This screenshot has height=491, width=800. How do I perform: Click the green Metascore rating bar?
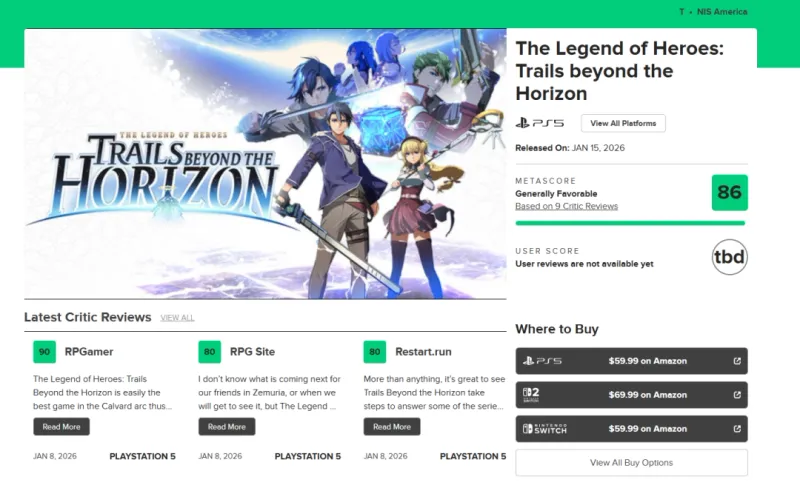[630, 223]
